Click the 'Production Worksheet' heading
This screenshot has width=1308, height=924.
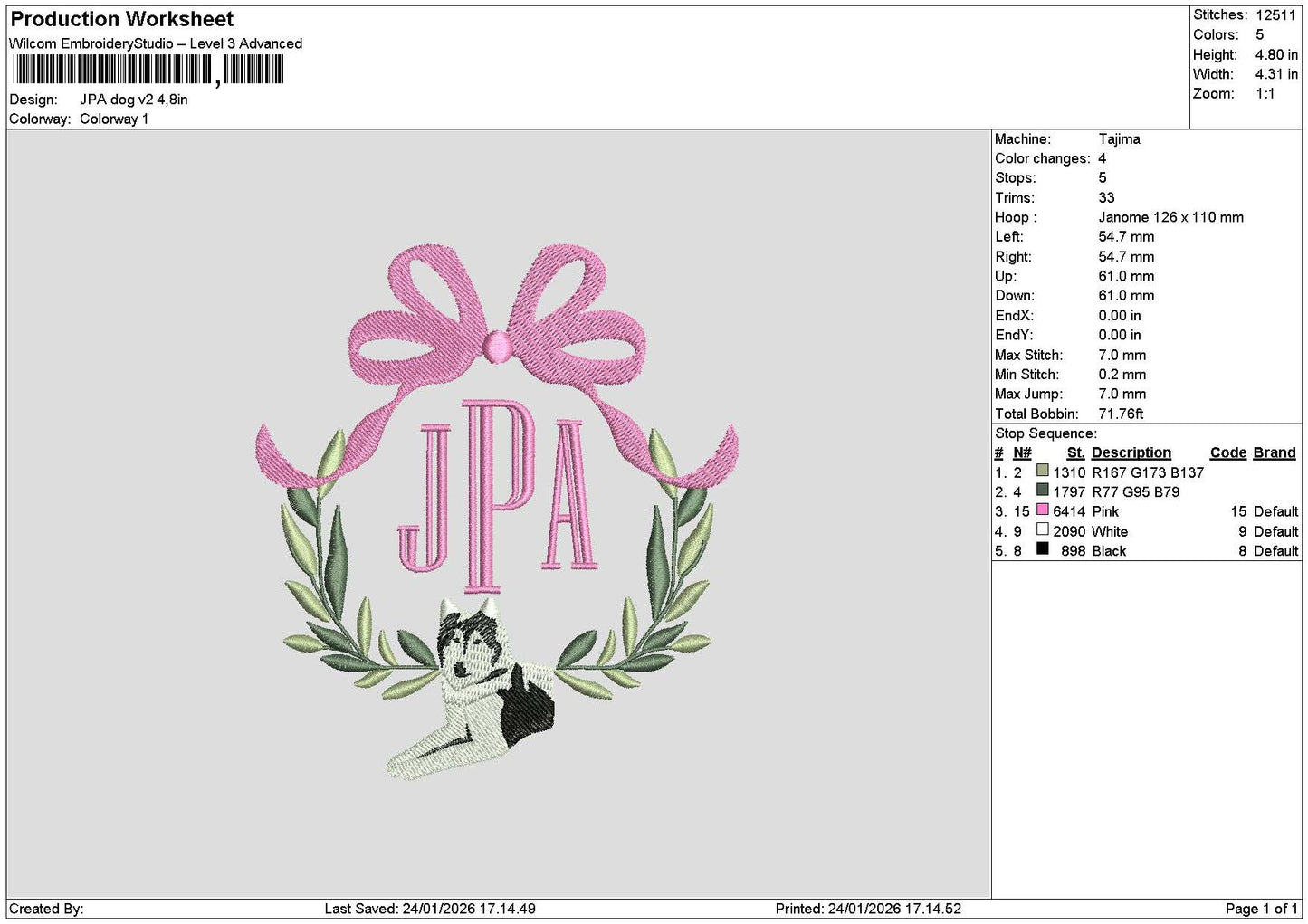tap(121, 19)
